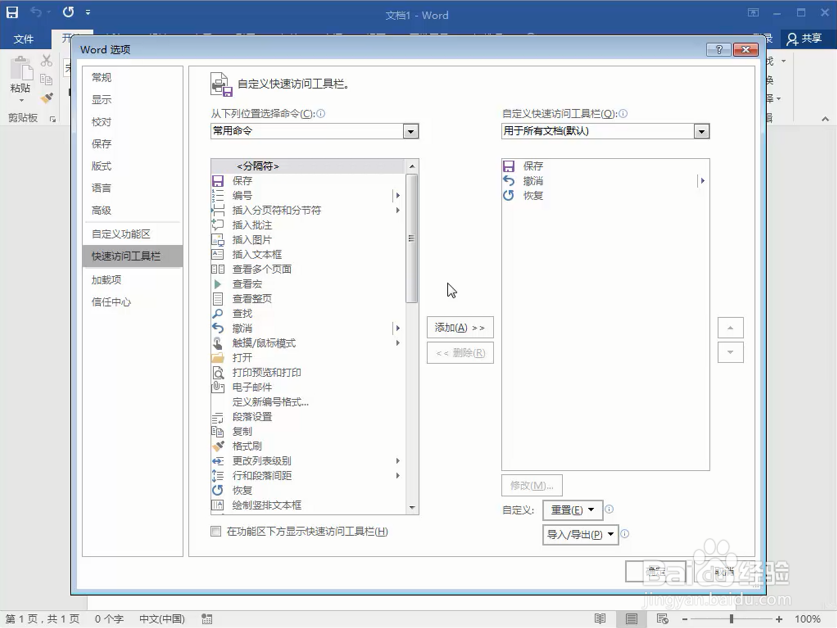Select the 格式刷 format painter icon in list
837x628 pixels.
click(218, 446)
